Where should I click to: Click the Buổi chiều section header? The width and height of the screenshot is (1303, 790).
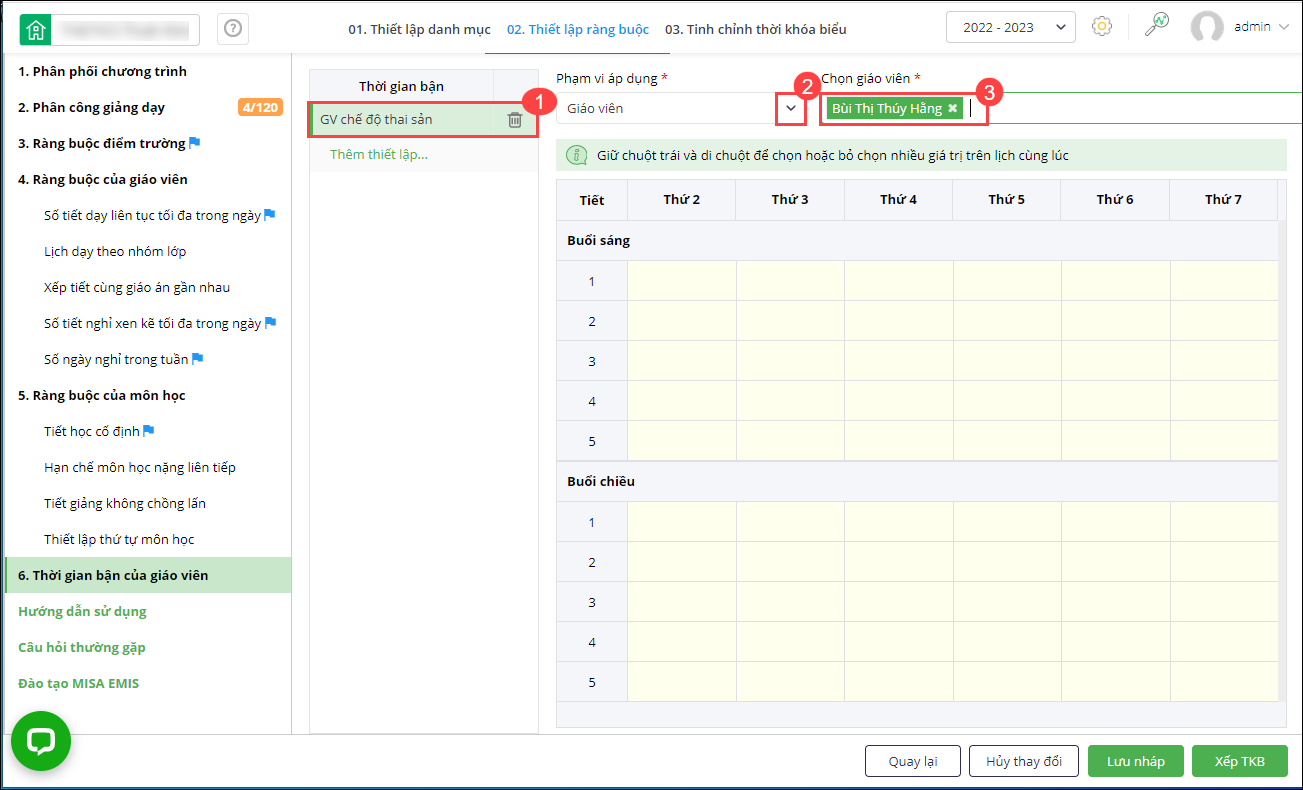[x=917, y=481]
